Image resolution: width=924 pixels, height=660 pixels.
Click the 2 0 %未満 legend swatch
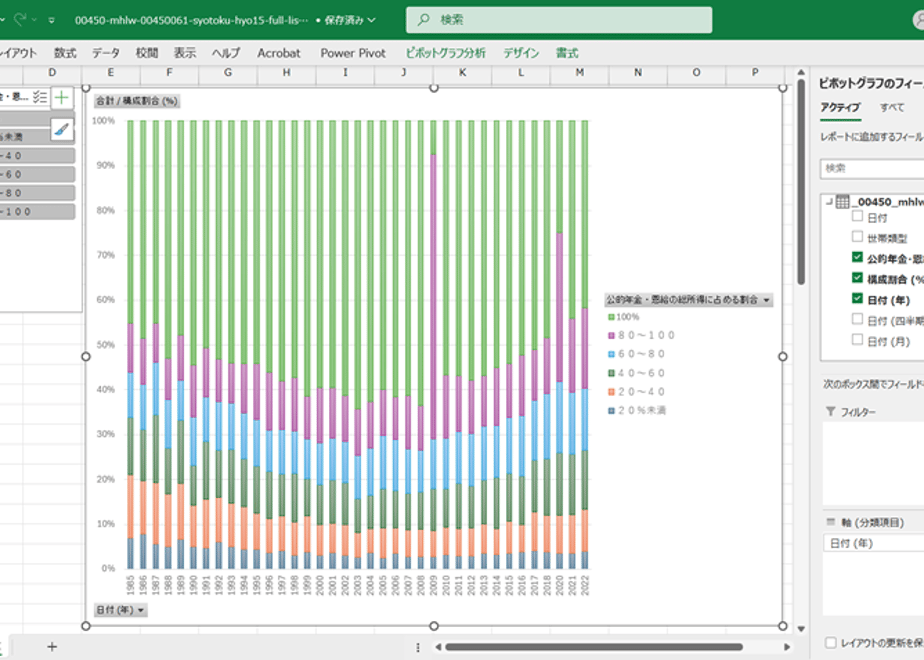coord(611,411)
